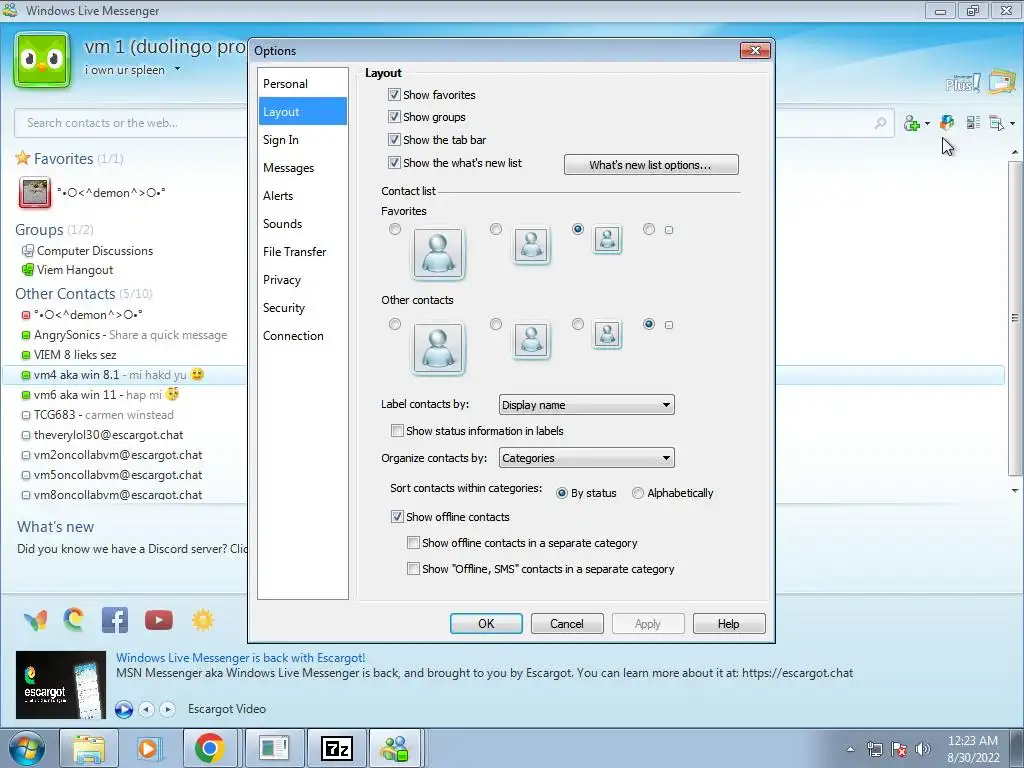Click the TCG683 offline status icon

coord(25,415)
